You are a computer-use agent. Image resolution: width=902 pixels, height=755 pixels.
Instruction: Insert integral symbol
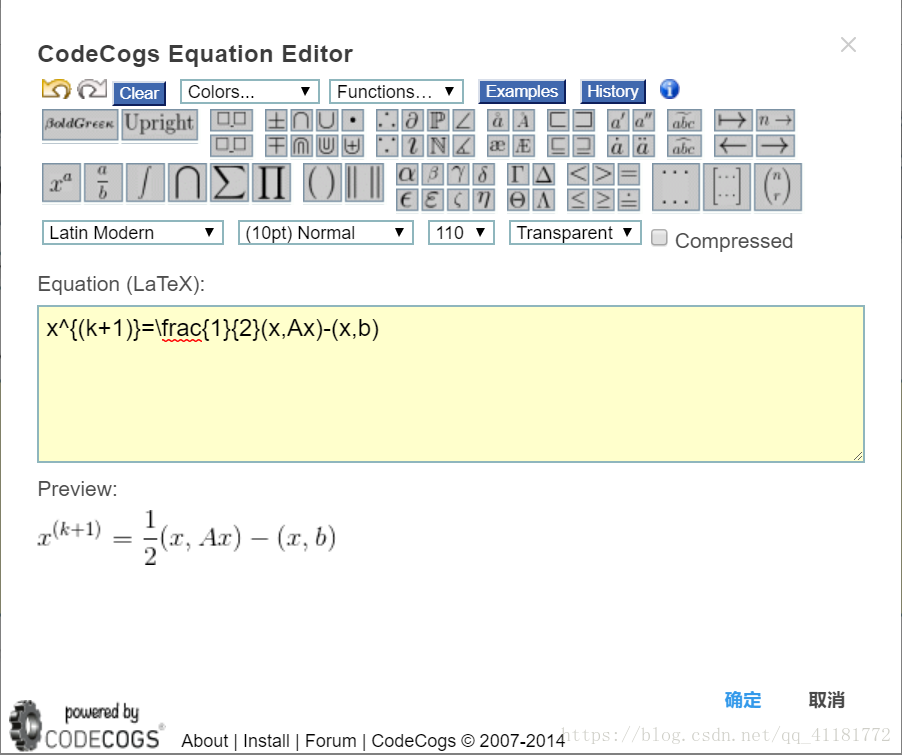point(146,183)
